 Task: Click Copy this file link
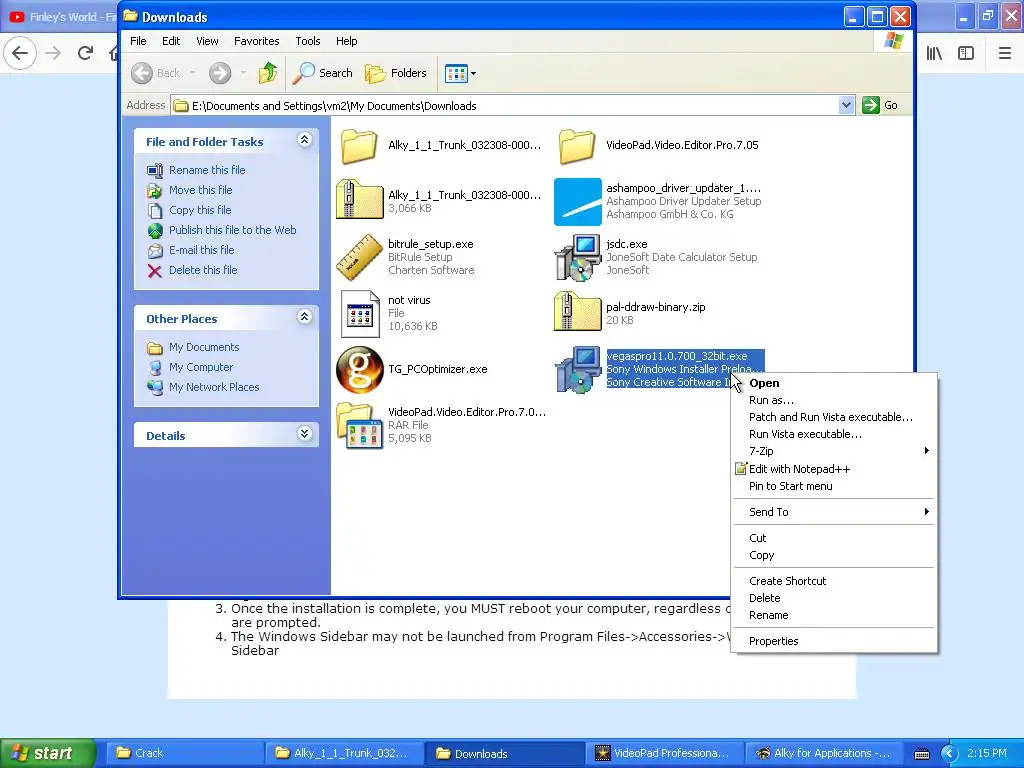[x=200, y=210]
